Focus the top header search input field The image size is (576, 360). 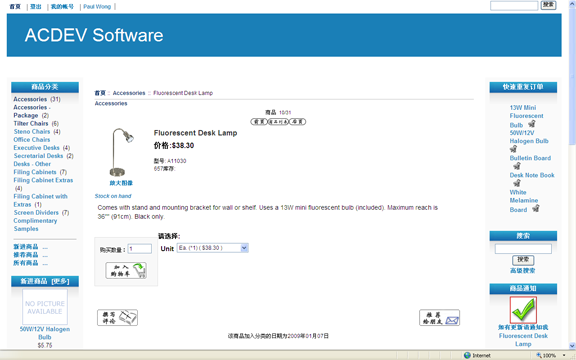tap(514, 6)
